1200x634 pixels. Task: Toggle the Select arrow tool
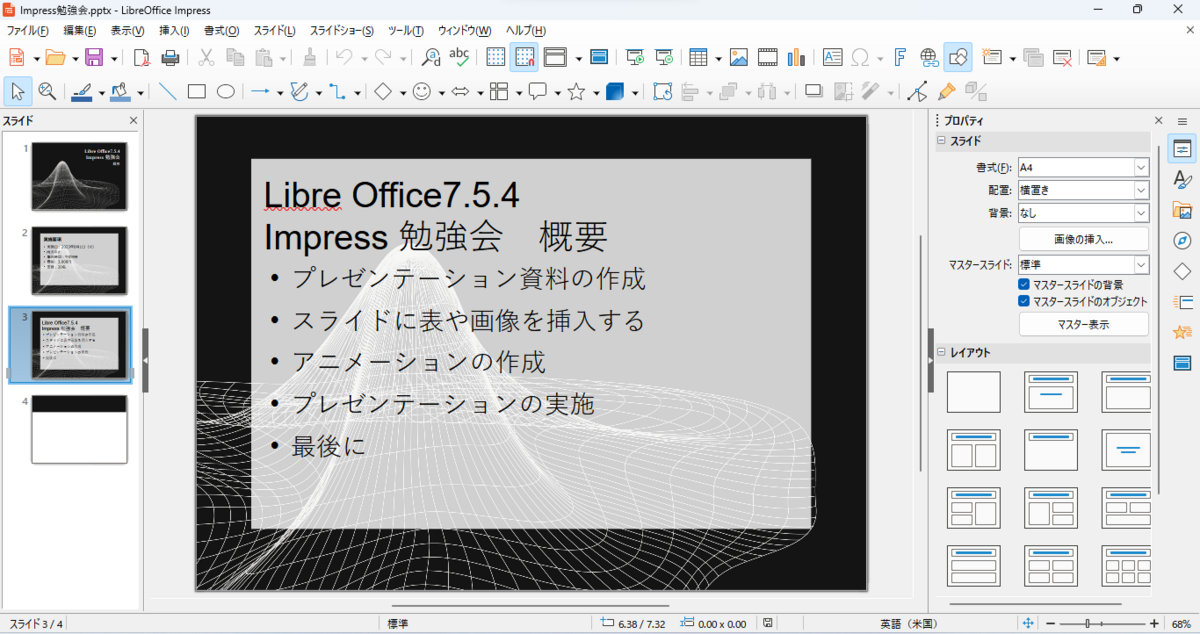tap(18, 92)
